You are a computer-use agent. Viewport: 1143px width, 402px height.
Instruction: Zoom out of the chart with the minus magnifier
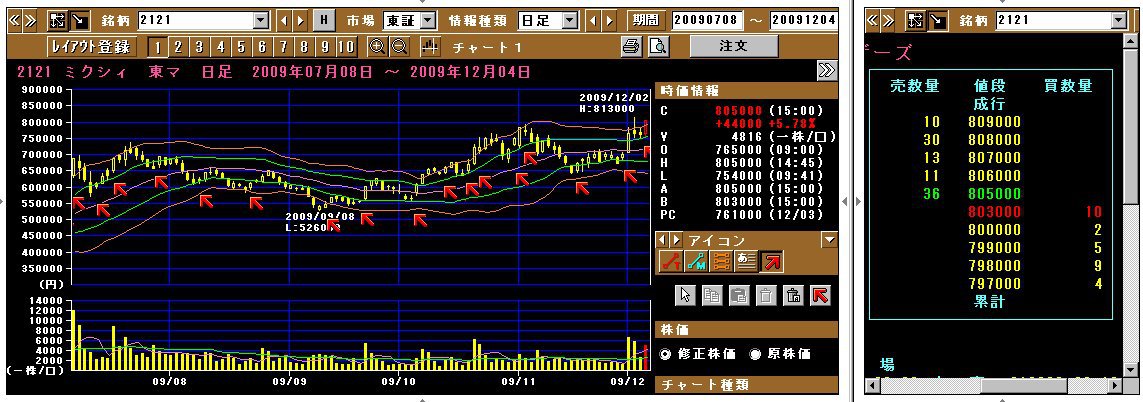coord(399,47)
